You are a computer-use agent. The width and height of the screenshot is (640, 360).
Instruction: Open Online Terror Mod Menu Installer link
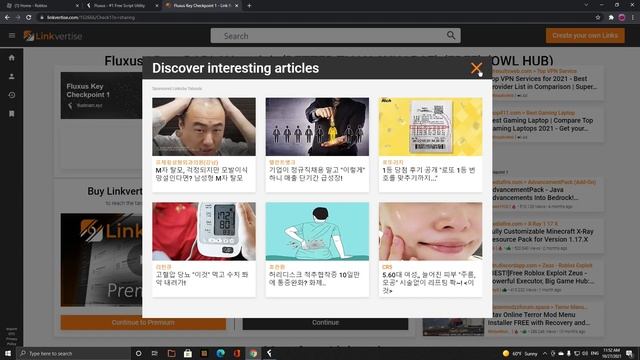[x=539, y=319]
